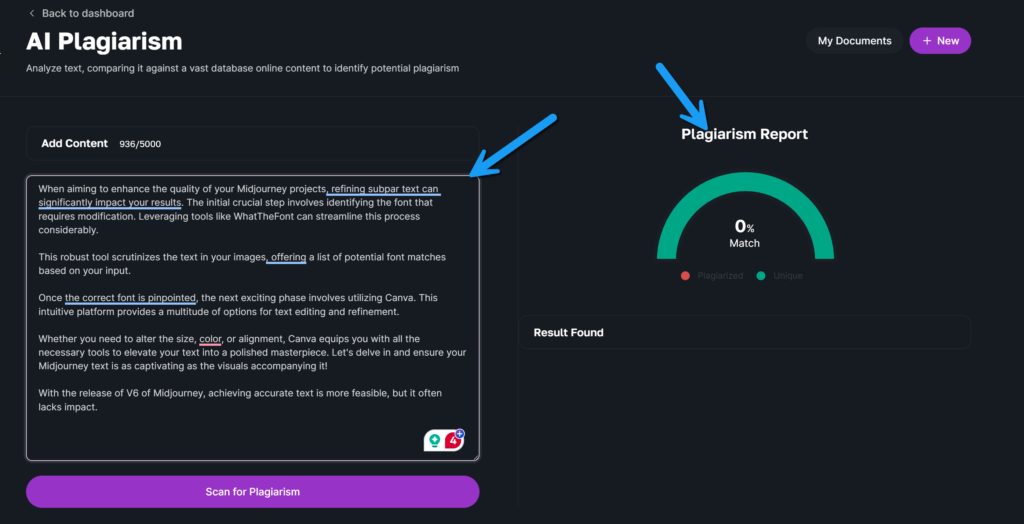Screen dimensions: 1024x524
Task: Click the plus icon in New button
Action: [927, 41]
